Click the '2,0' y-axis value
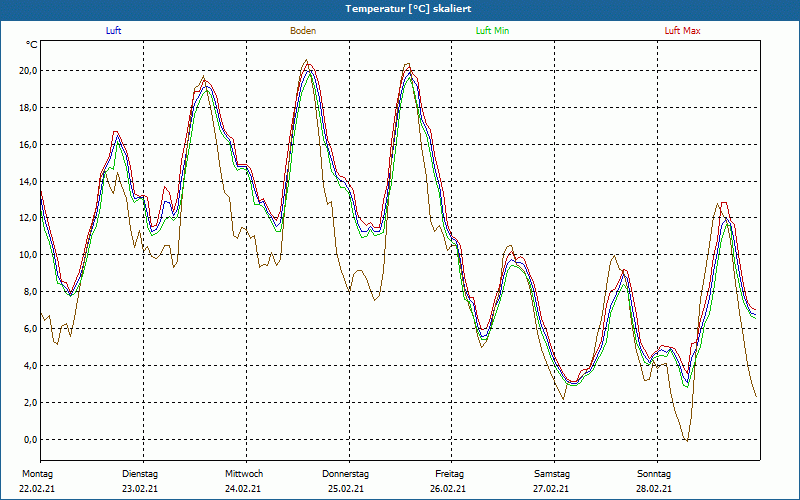The height and width of the screenshot is (500, 800). tap(31, 403)
